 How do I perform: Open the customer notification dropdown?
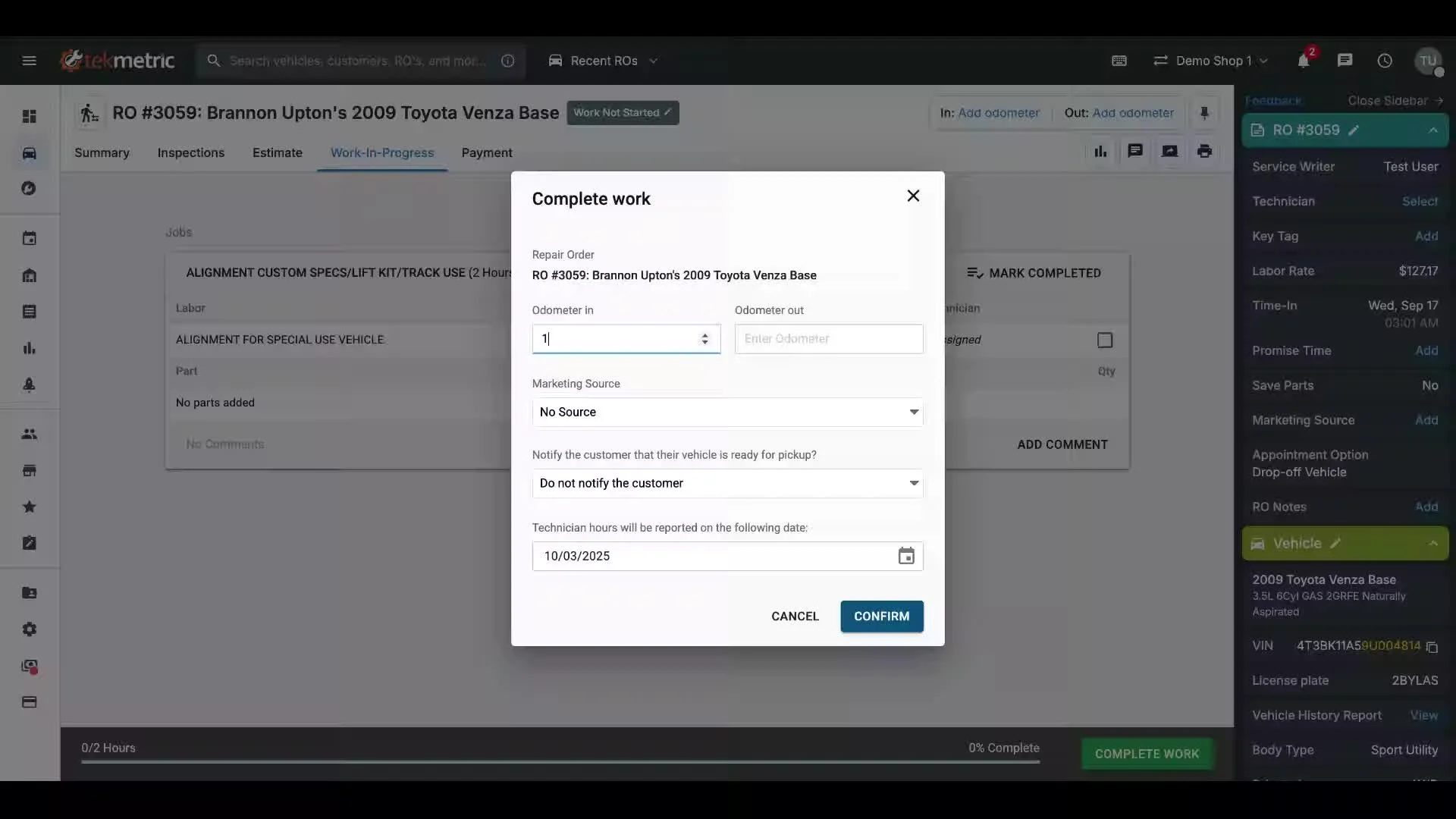pyautogui.click(x=726, y=483)
